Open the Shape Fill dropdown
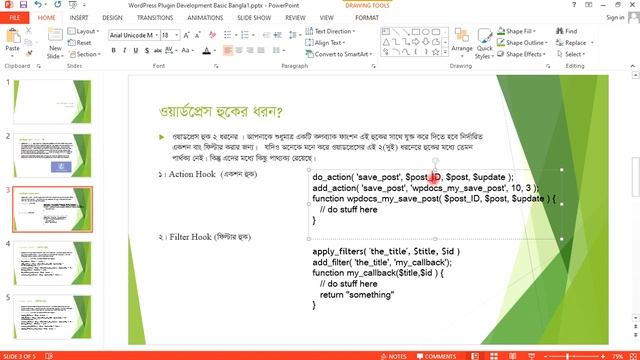This screenshot has height=360, width=640. pyautogui.click(x=517, y=31)
